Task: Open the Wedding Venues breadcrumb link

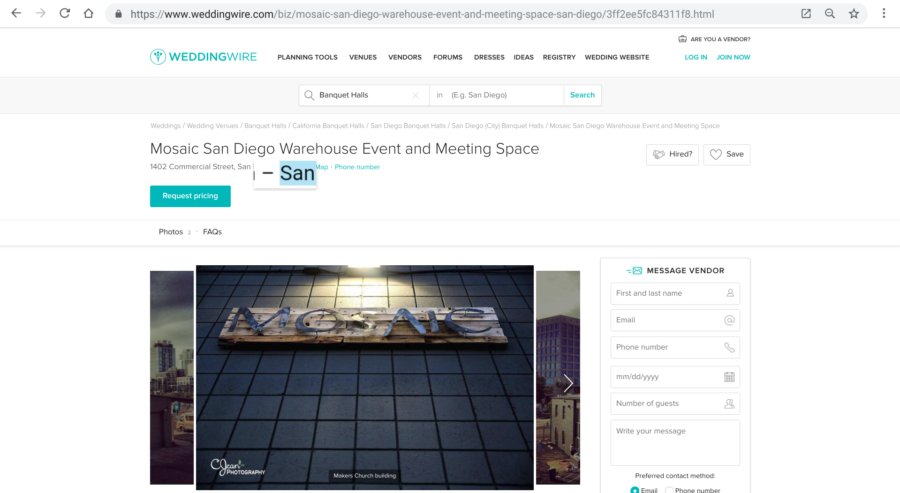Action: [212, 126]
